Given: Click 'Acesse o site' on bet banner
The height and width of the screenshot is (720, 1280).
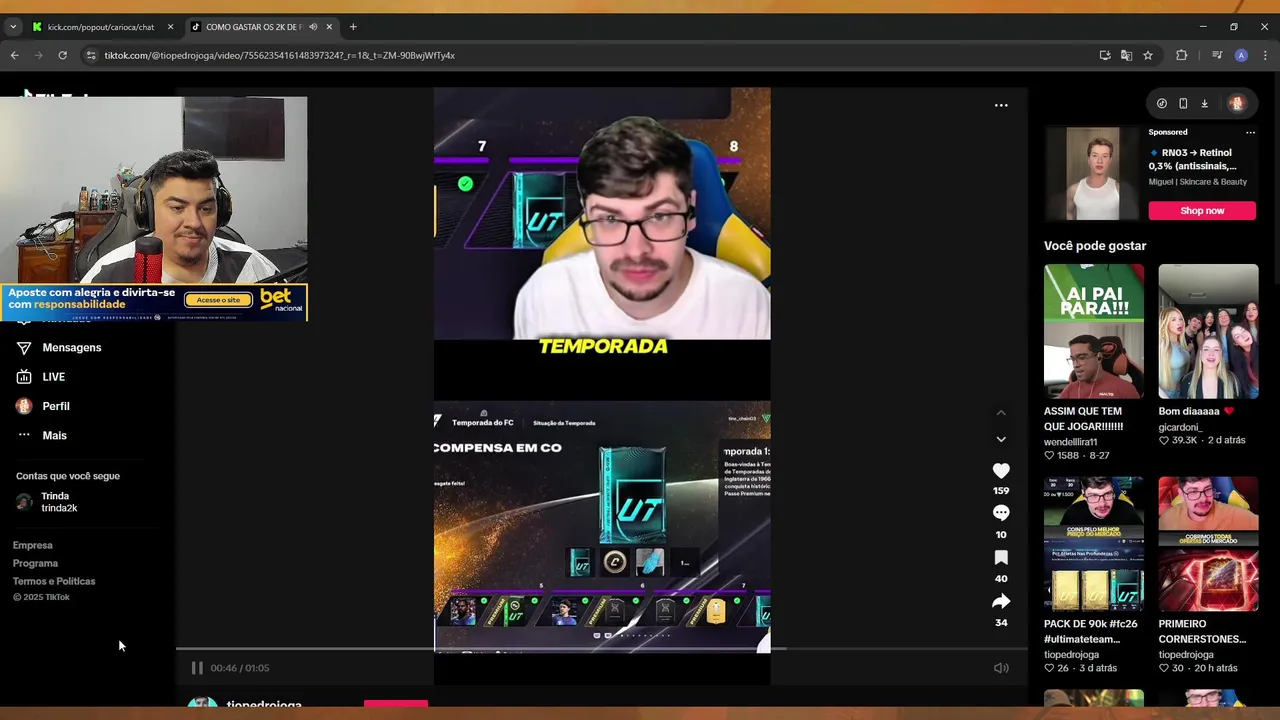Looking at the screenshot, I should tap(218, 300).
